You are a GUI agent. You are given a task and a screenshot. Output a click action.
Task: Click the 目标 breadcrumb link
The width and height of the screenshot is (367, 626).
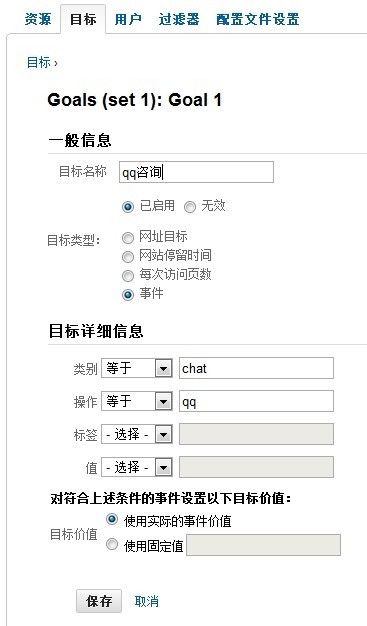click(39, 63)
